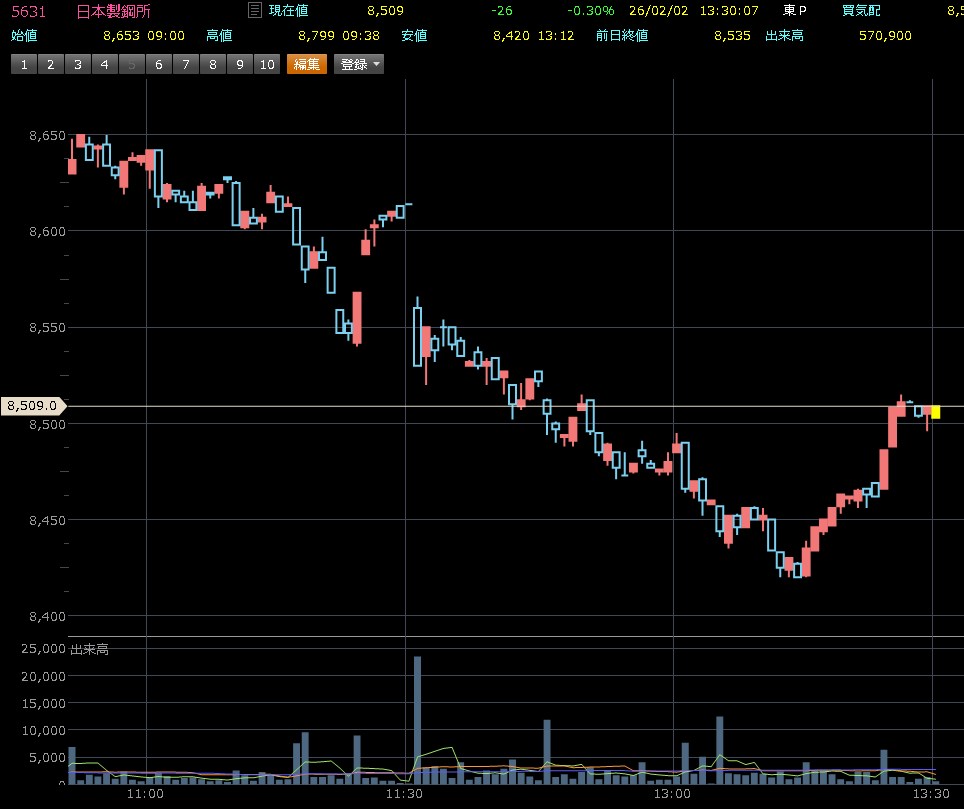Switch to preset tab 6
The width and height of the screenshot is (964, 809).
159,65
